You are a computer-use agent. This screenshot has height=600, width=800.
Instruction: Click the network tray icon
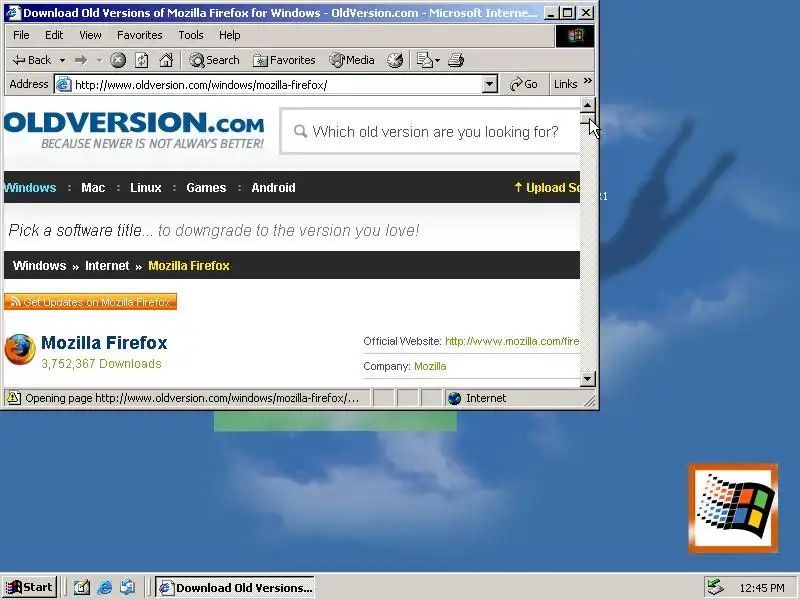715,588
